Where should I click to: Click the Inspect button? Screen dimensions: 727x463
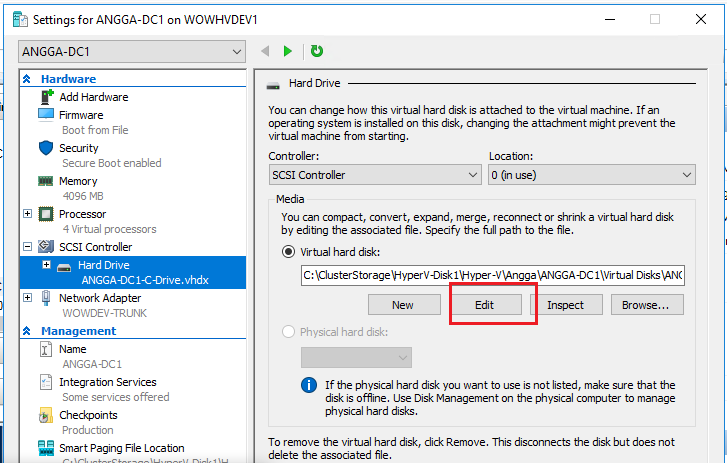tap(566, 304)
